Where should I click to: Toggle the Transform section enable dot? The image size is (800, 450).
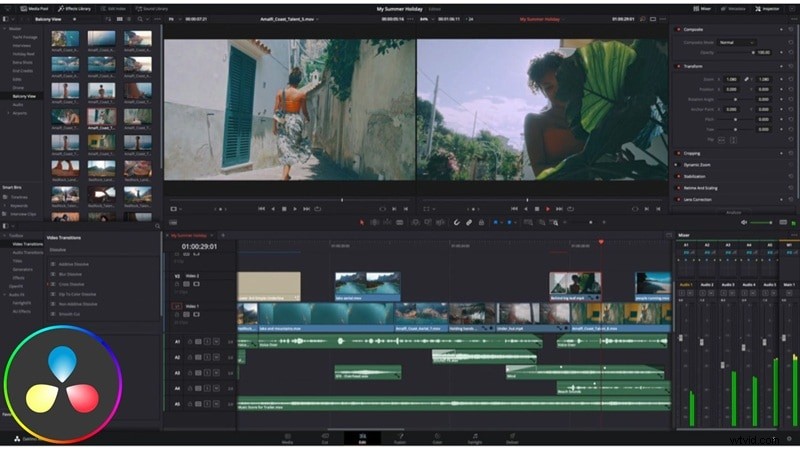[x=678, y=66]
